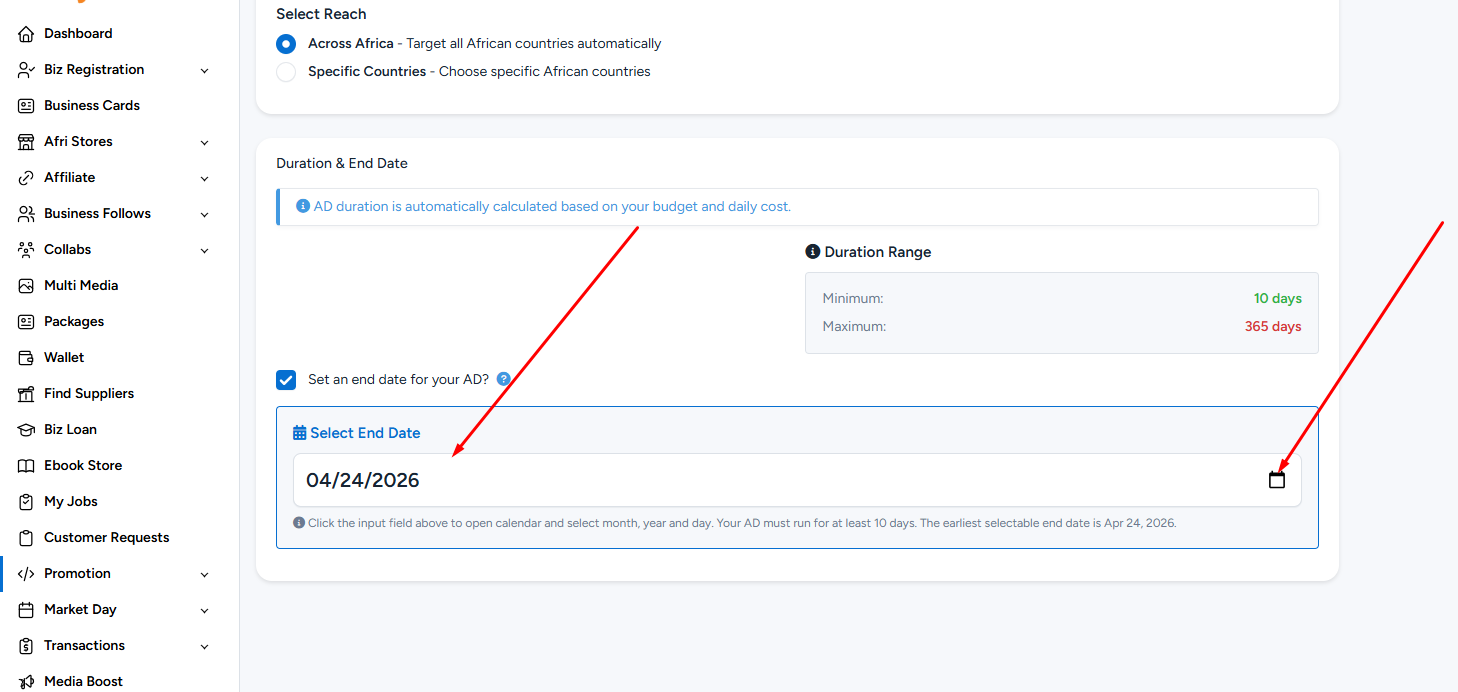Click the calendar picker icon in date field
The width and height of the screenshot is (1458, 692).
(1276, 480)
